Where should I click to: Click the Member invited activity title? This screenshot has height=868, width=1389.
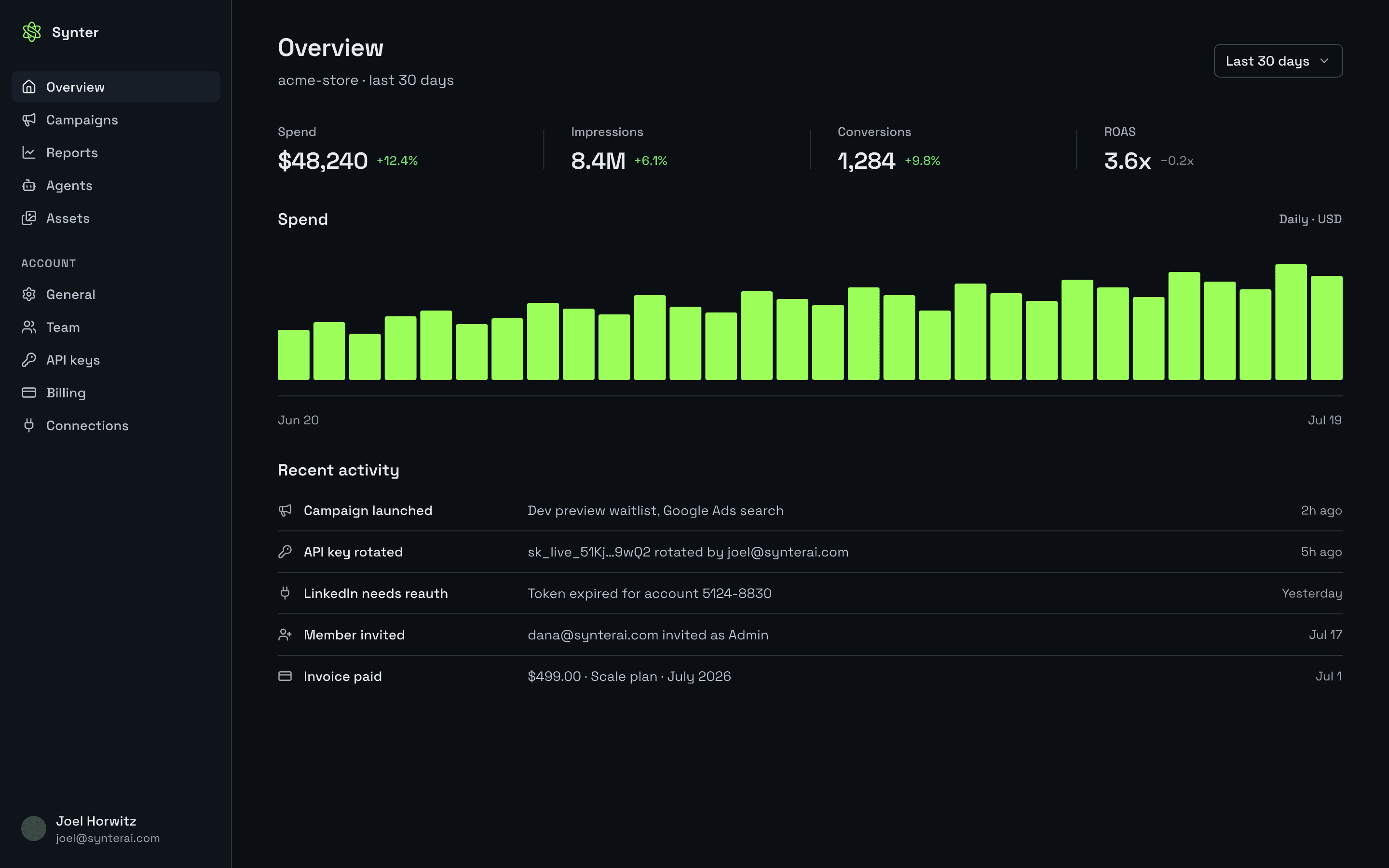(x=354, y=635)
